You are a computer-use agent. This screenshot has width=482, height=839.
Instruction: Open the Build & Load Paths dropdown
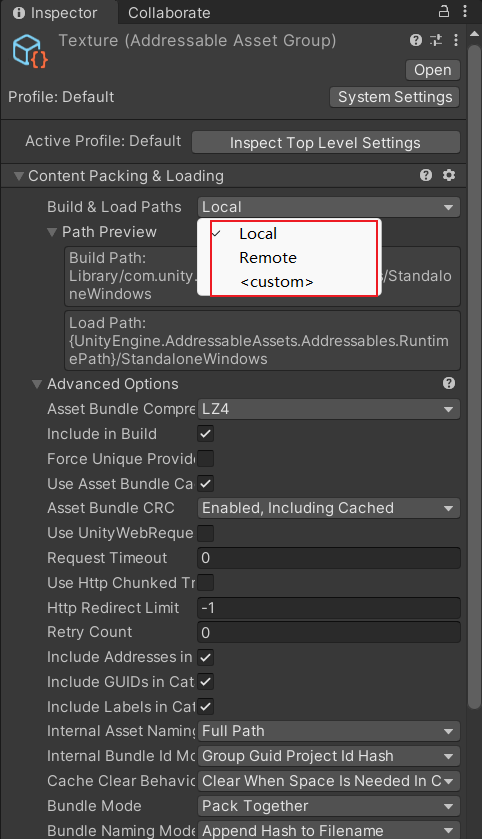tap(328, 207)
